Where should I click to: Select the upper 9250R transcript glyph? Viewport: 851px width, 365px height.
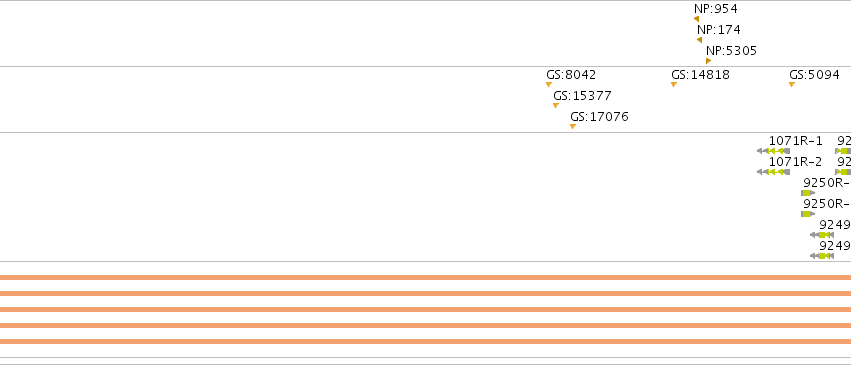(x=808, y=193)
